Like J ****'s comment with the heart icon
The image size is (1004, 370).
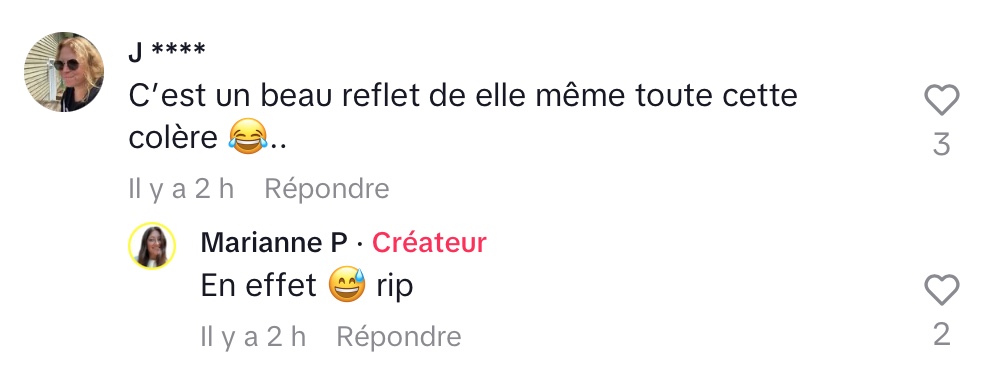[941, 101]
